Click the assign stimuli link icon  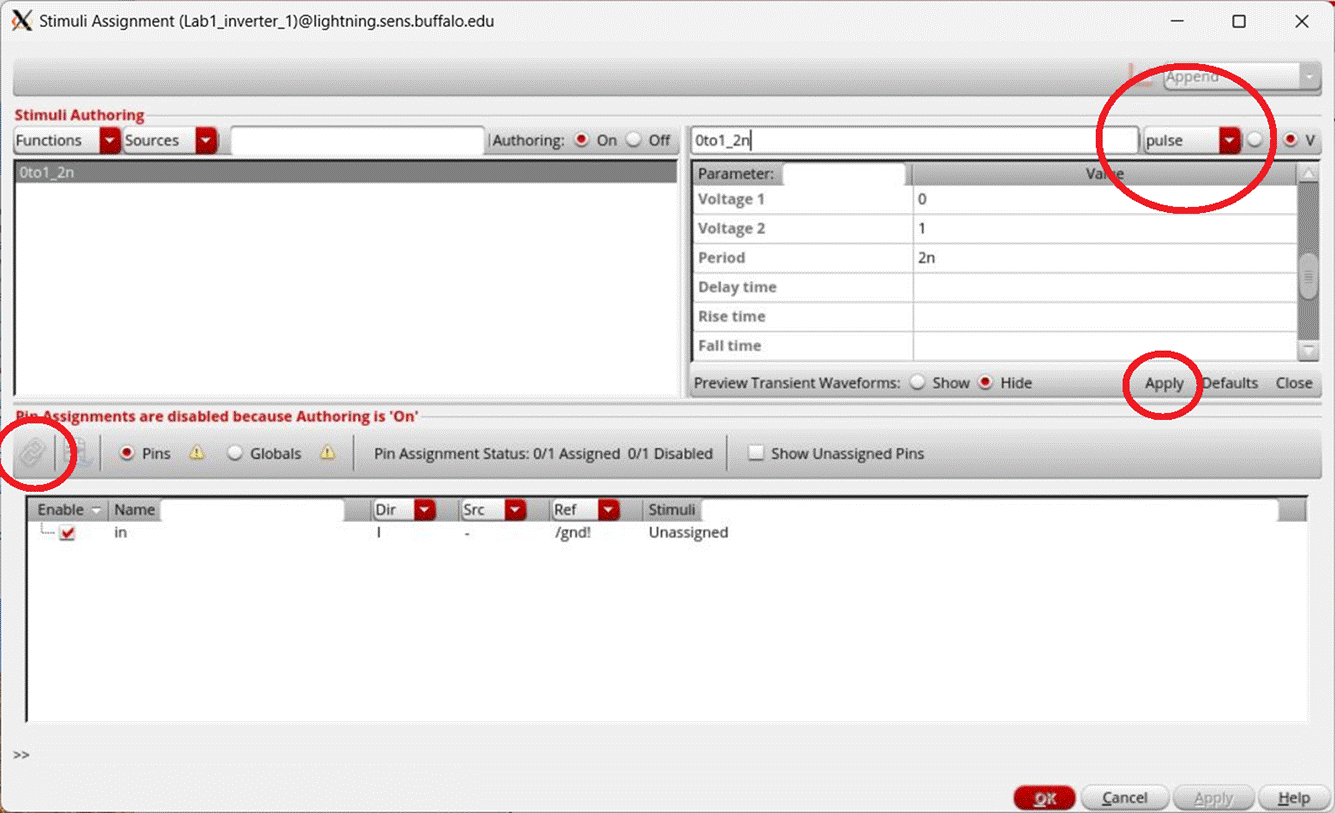32,453
